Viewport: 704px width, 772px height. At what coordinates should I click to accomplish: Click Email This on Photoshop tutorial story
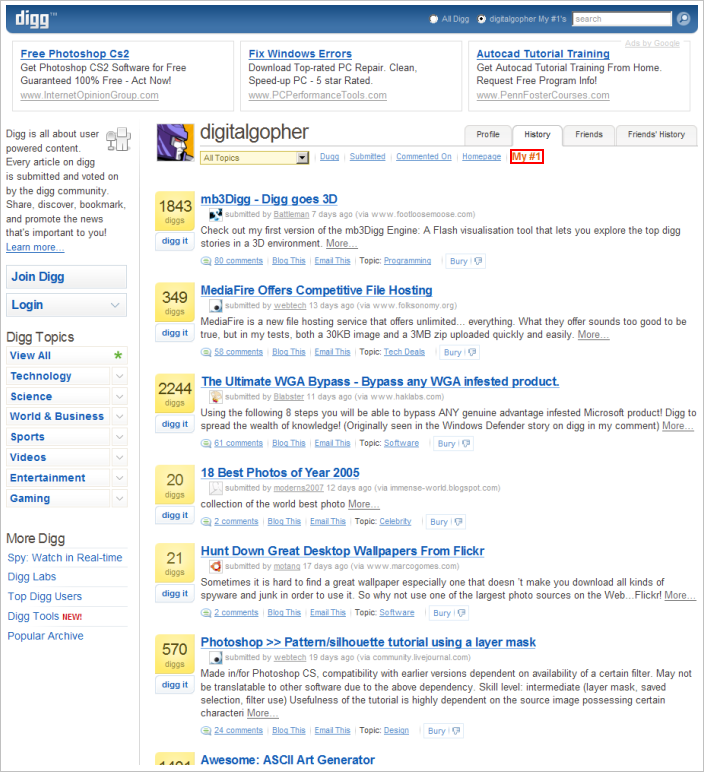tap(332, 731)
